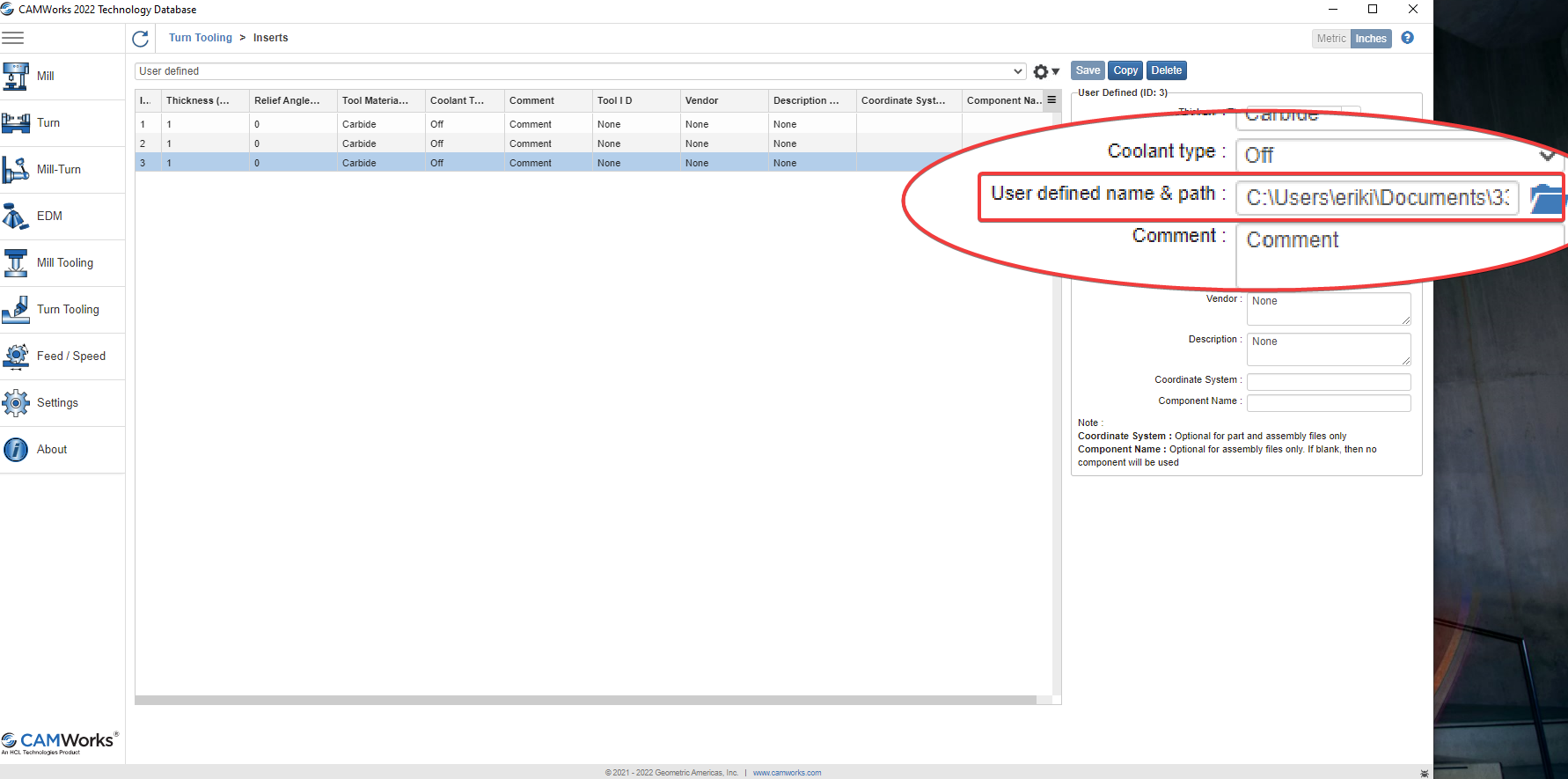
Task: Maximize the Technology Database window
Action: 1373,10
